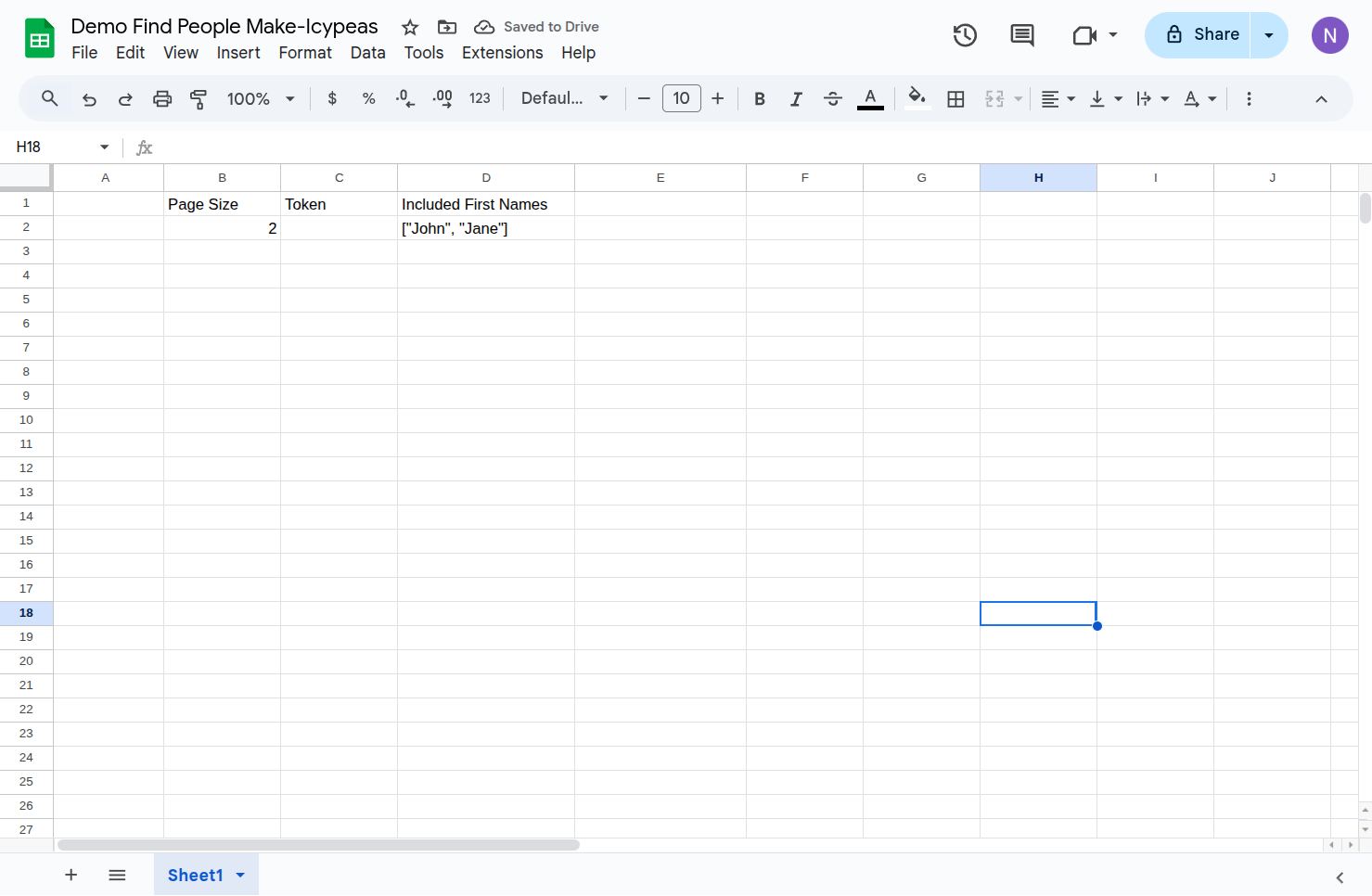The height and width of the screenshot is (896, 1372).
Task: Open the Format menu
Action: 305,53
